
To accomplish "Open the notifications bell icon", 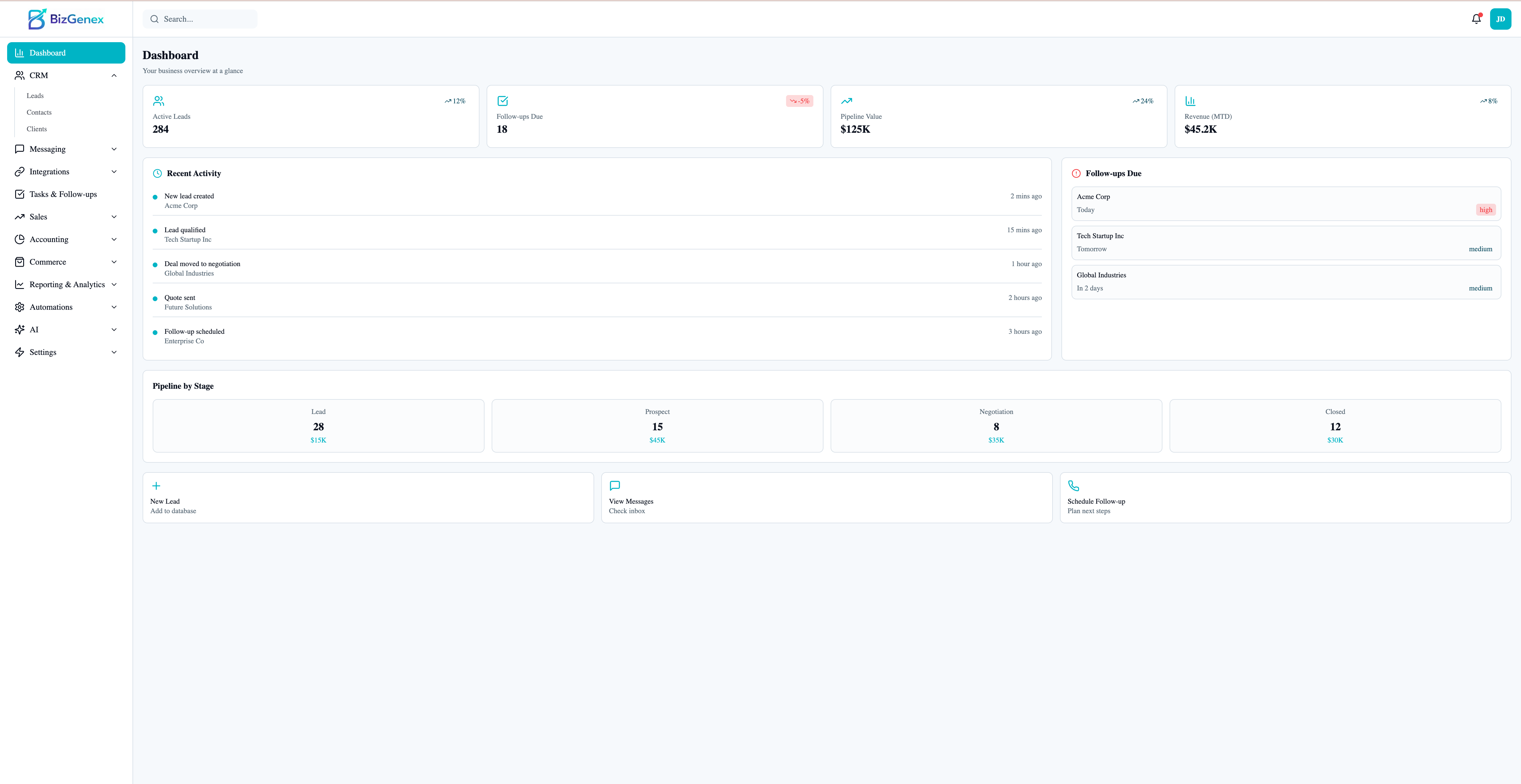I will pos(1476,18).
